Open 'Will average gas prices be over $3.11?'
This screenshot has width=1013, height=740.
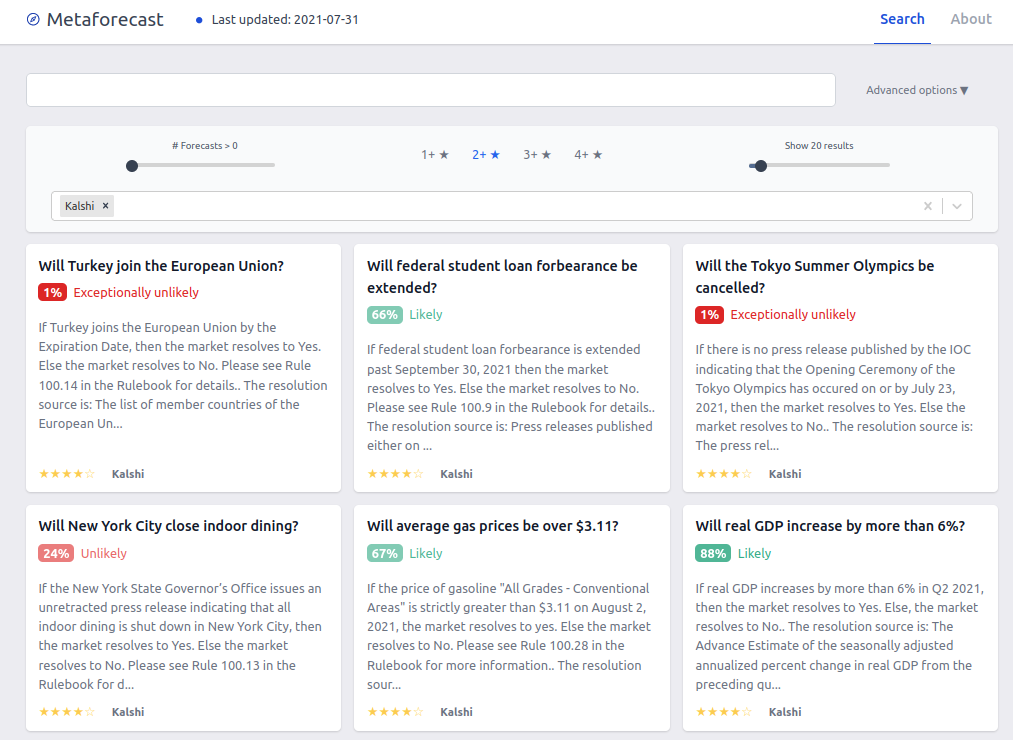492,526
